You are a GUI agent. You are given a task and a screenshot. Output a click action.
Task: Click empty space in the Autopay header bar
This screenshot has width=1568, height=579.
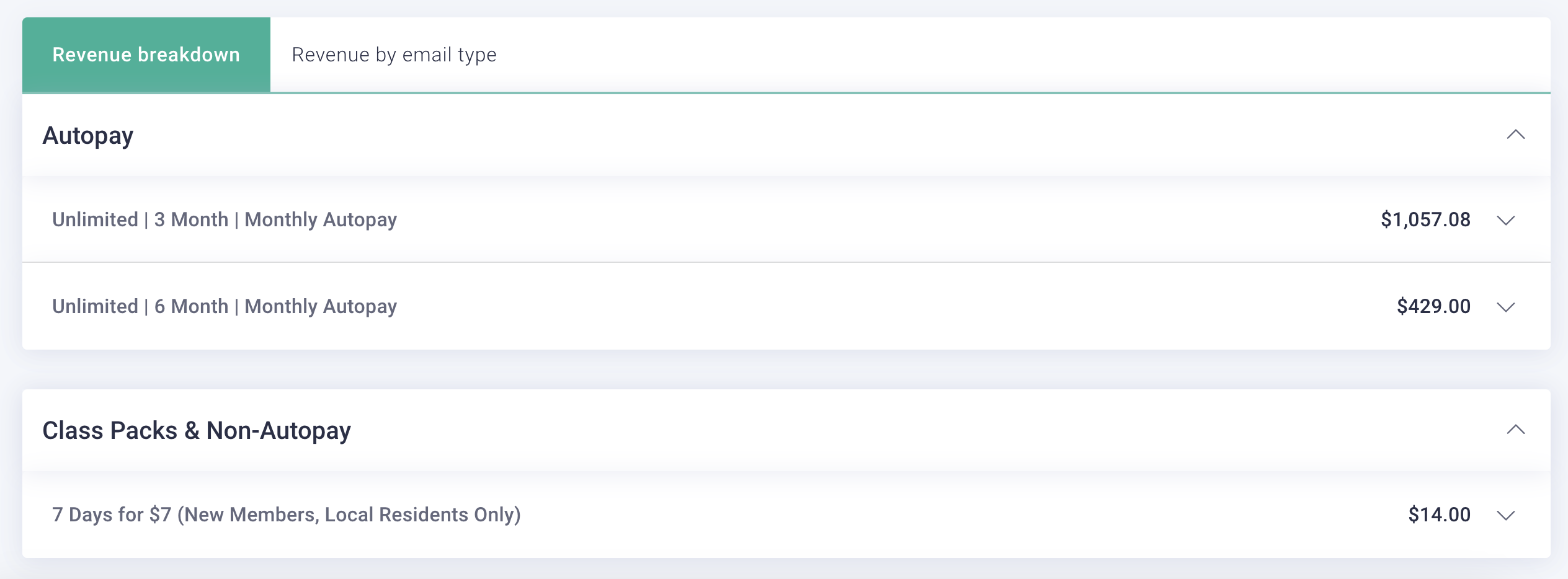[x=806, y=135]
